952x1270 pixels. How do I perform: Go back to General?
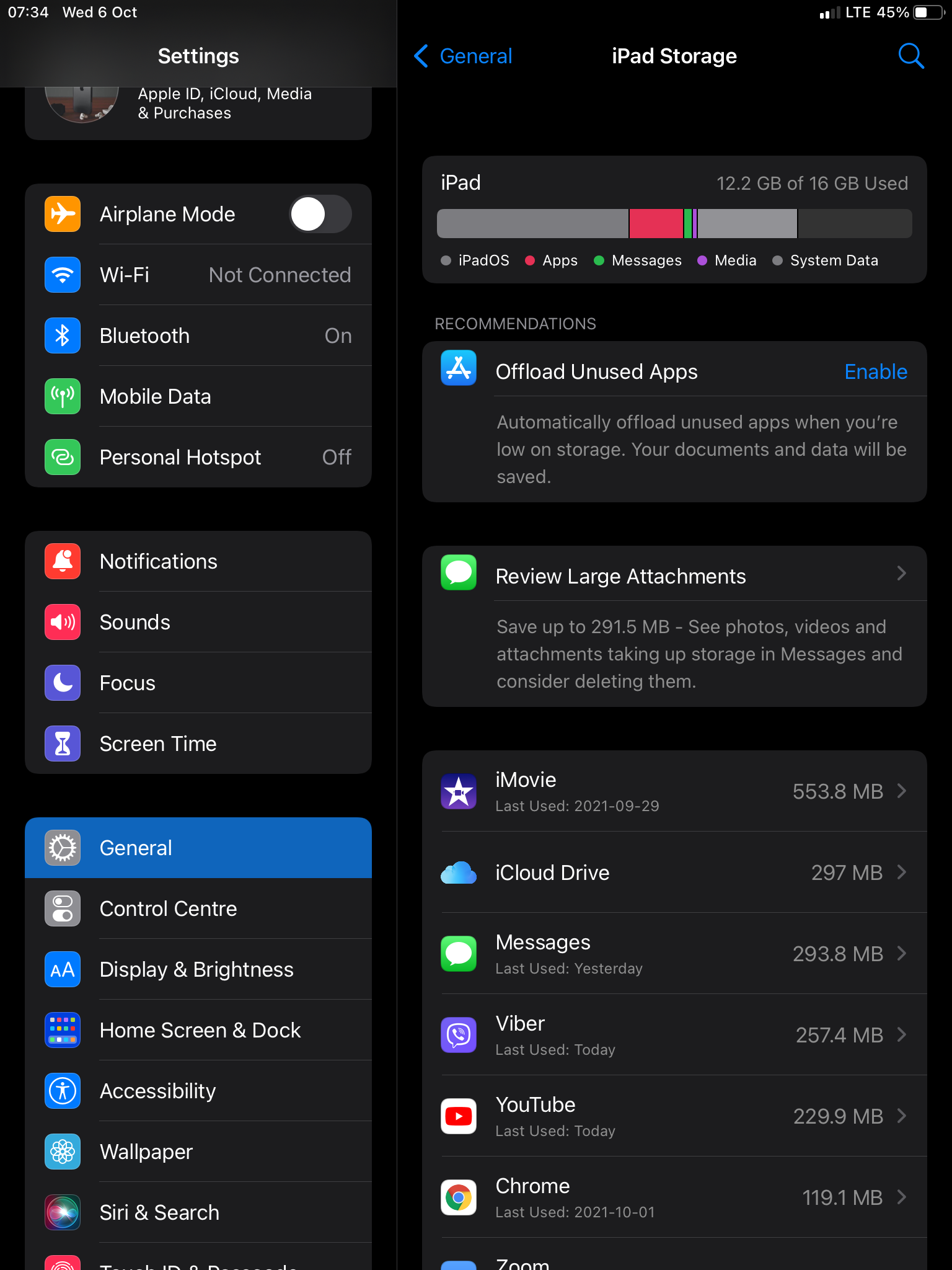pos(463,56)
